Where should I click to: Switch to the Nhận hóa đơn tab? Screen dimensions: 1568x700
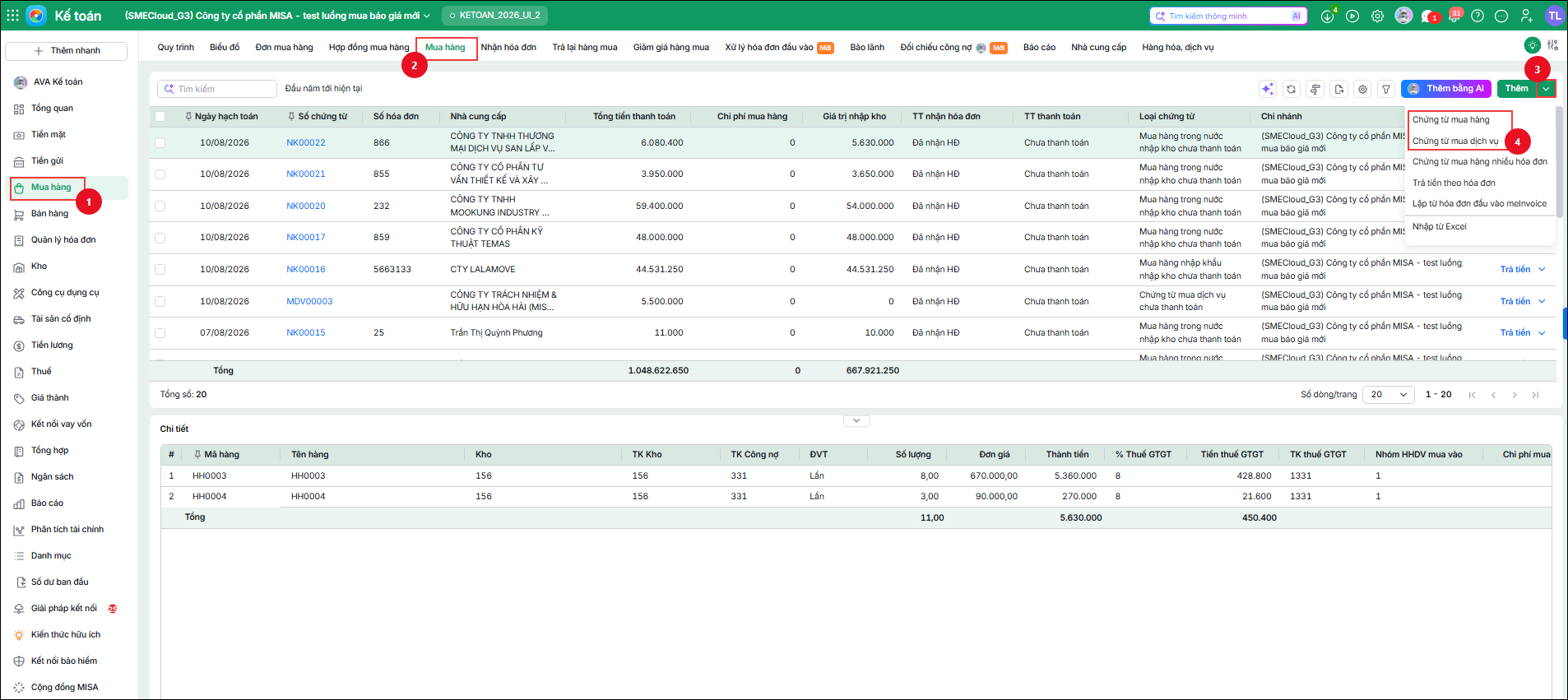(508, 47)
